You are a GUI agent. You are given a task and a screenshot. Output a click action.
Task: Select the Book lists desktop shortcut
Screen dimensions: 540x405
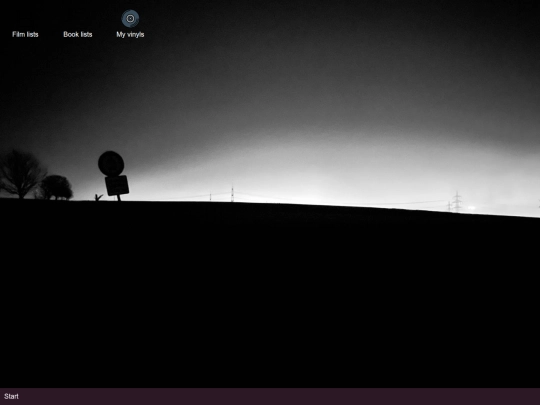[x=78, y=34]
